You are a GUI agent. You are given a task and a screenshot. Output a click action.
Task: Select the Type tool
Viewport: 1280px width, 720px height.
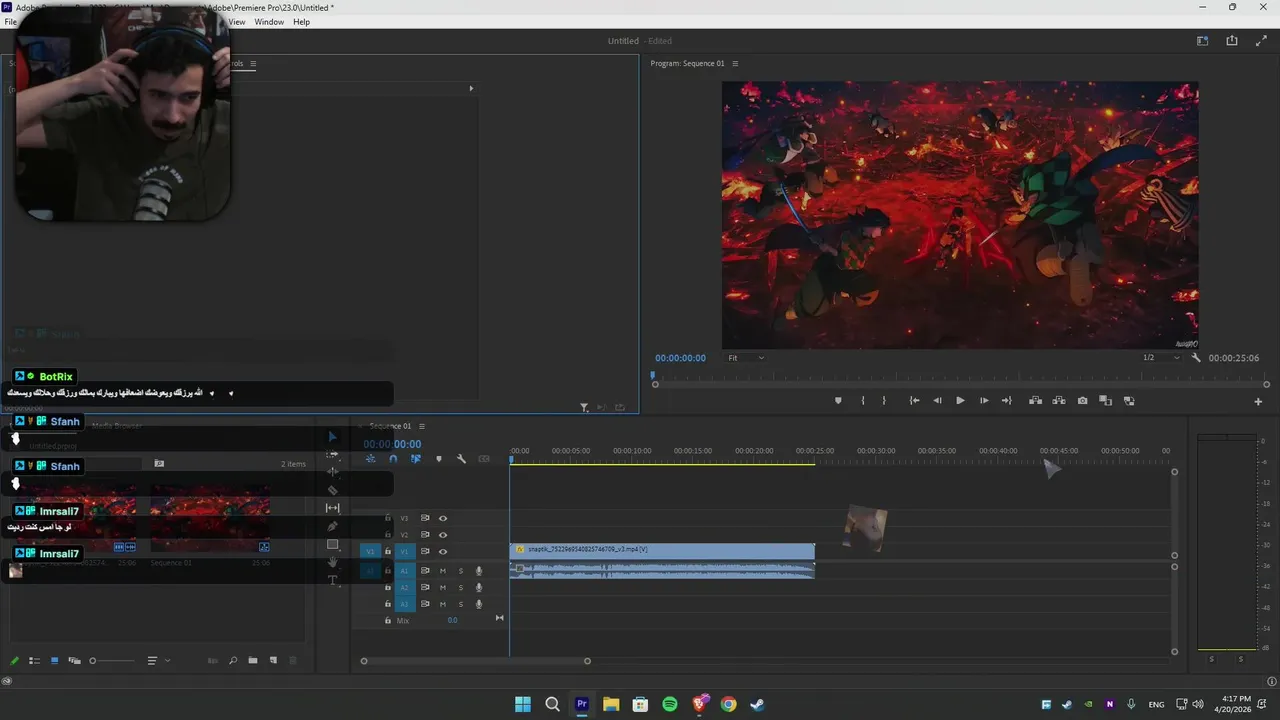(333, 580)
